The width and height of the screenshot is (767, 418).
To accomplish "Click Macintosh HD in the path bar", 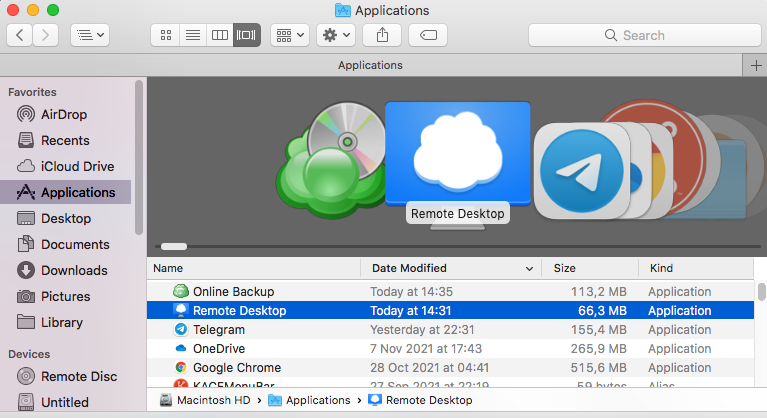I will (205, 400).
